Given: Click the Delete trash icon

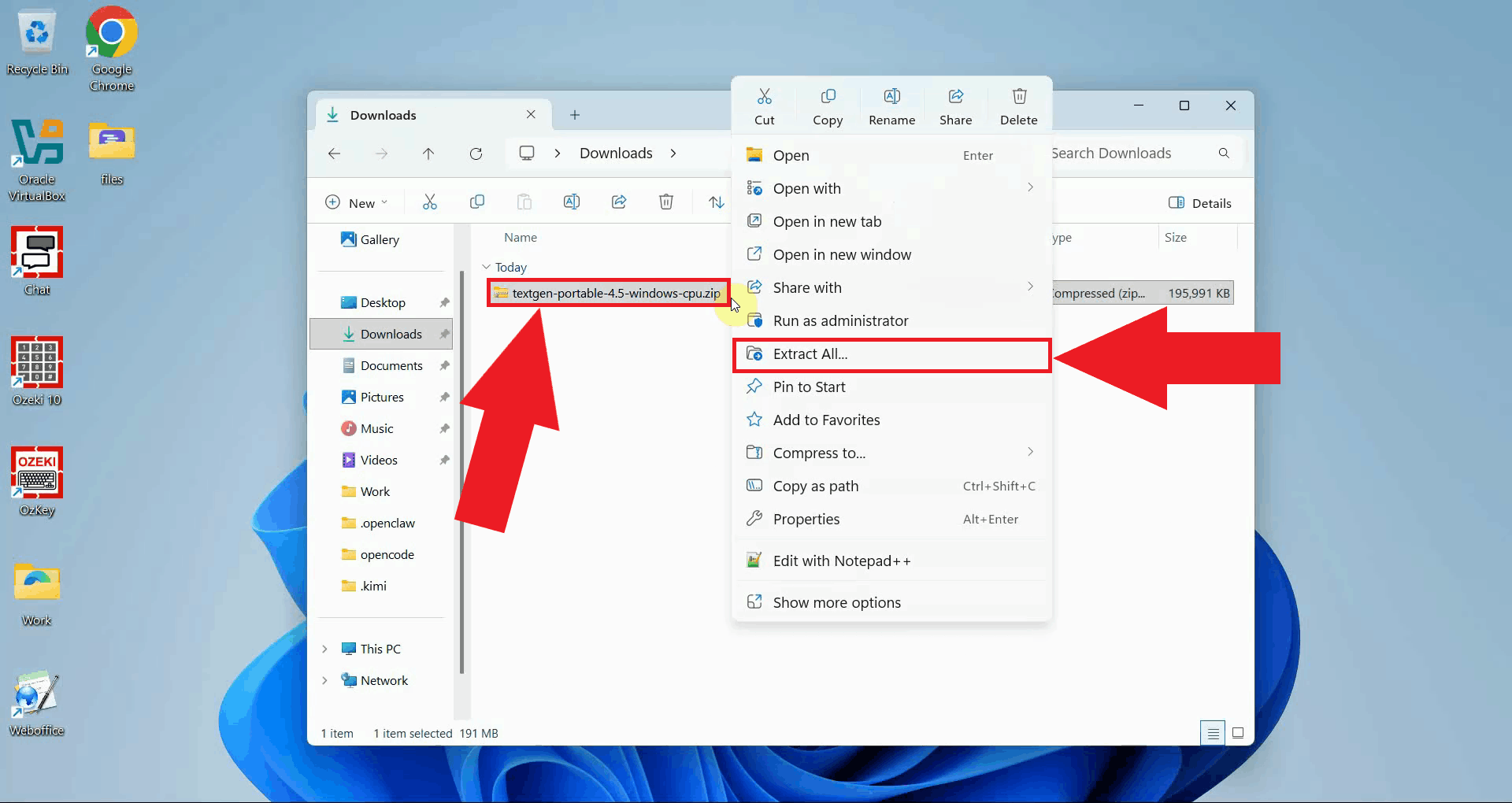Looking at the screenshot, I should pos(1018,106).
